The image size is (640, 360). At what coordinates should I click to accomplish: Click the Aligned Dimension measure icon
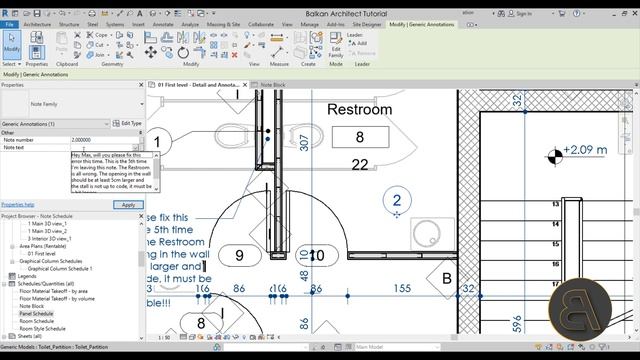click(277, 38)
